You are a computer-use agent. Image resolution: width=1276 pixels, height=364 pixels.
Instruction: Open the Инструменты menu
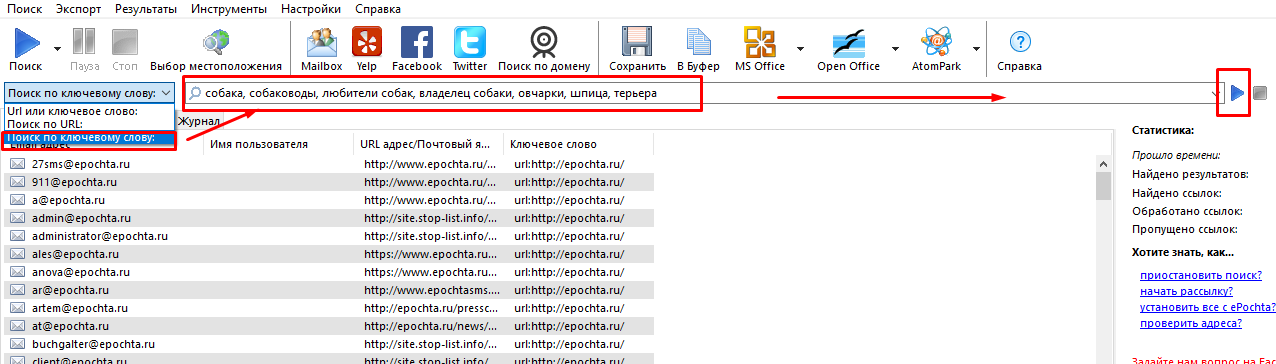(x=229, y=9)
